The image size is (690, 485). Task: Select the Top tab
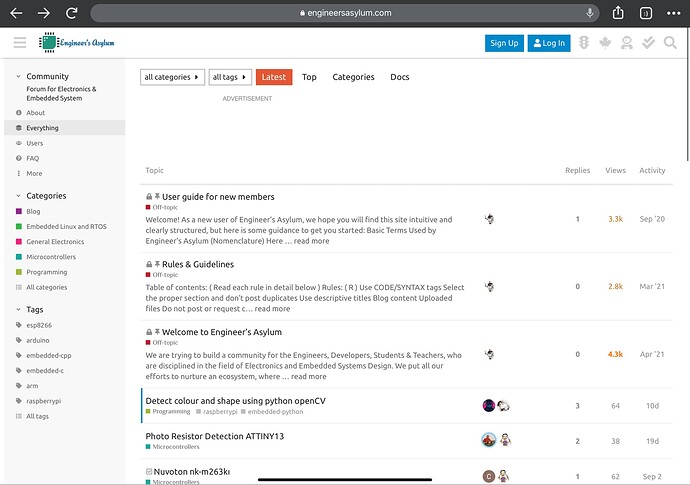point(309,77)
